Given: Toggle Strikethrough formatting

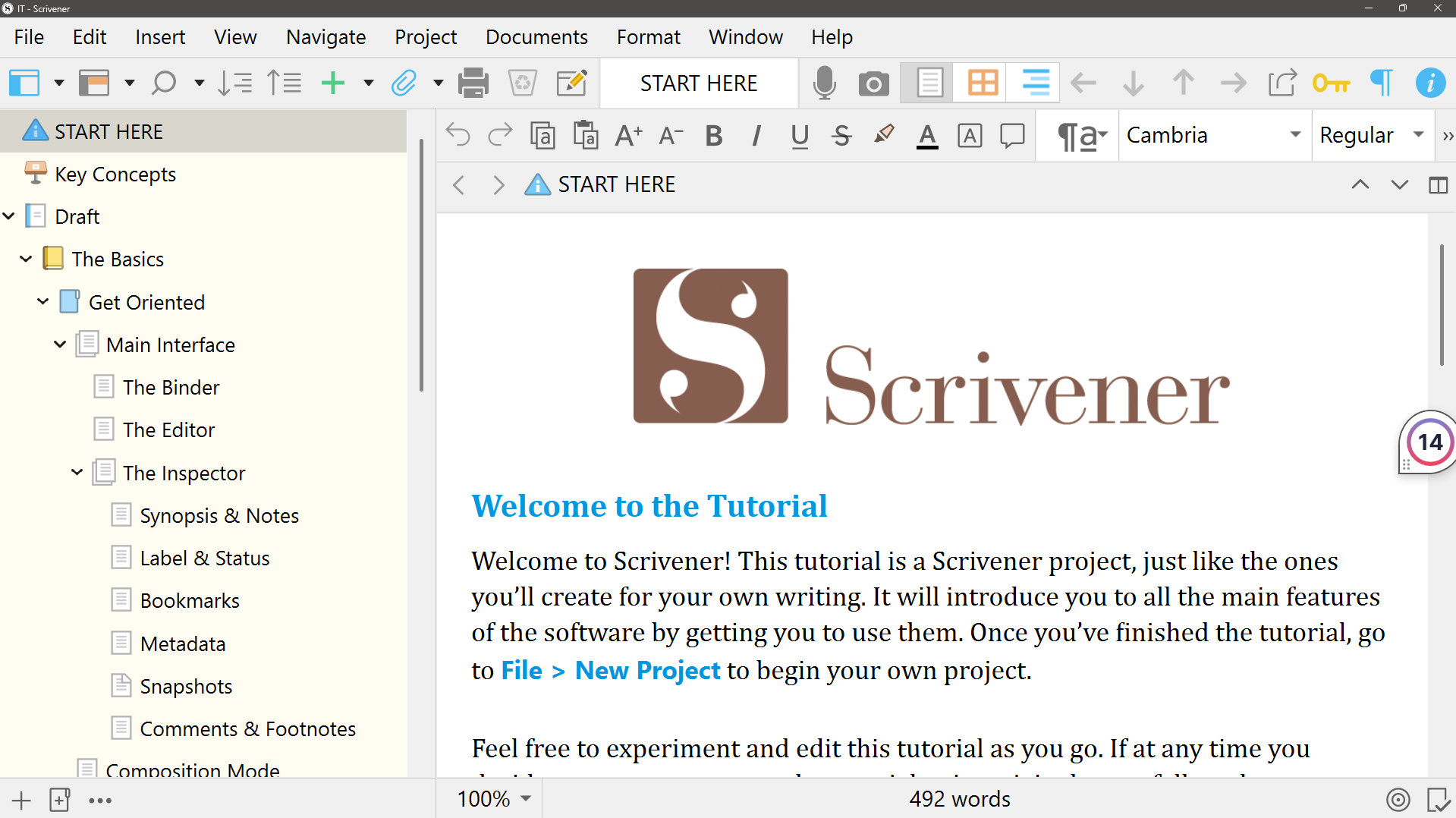Looking at the screenshot, I should coord(841,135).
